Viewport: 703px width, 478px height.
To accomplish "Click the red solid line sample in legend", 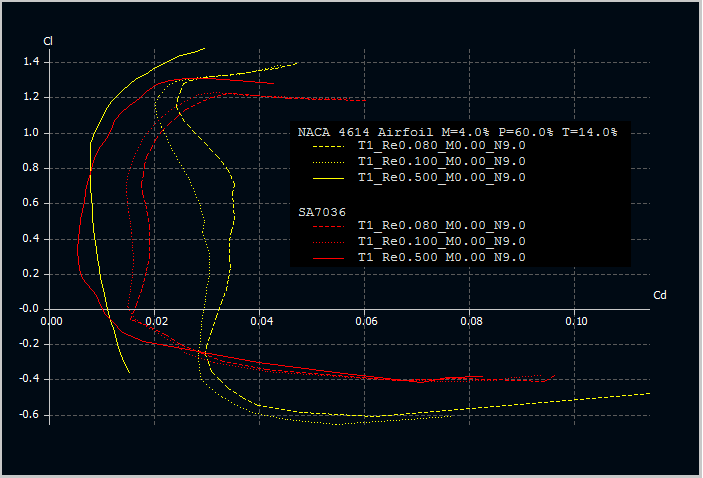I will (x=329, y=258).
